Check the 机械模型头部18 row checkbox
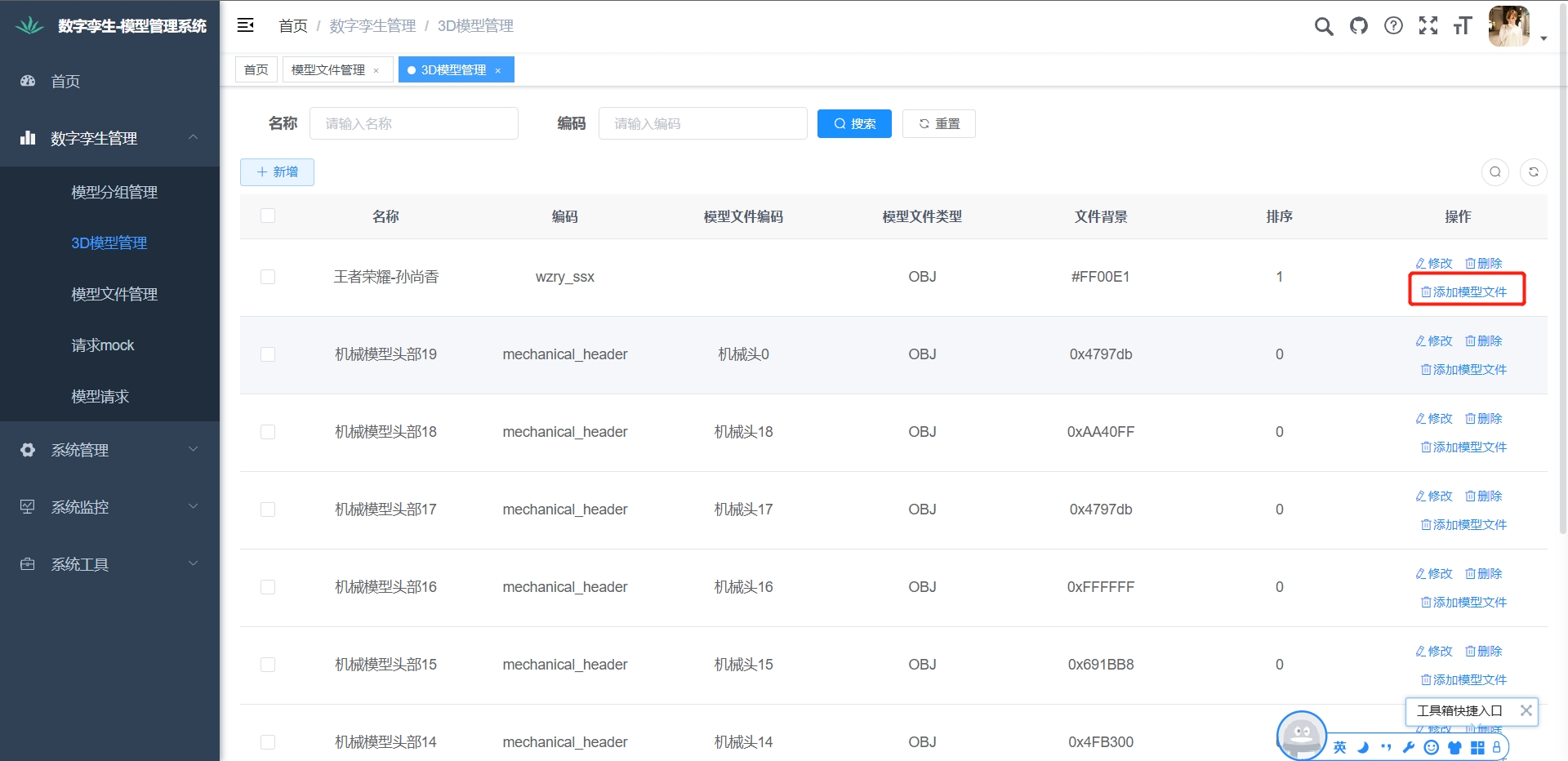 268,432
